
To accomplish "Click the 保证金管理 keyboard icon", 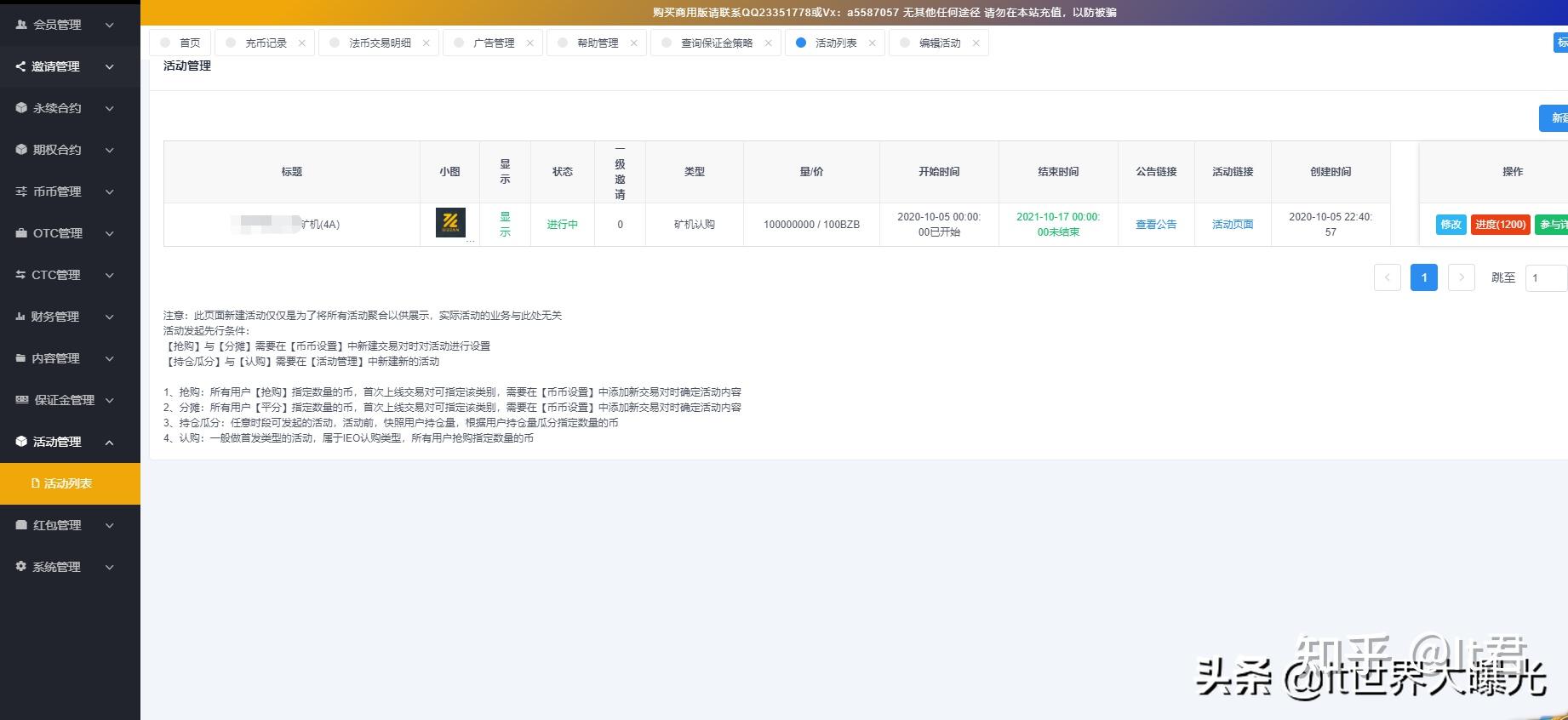I will click(x=22, y=400).
